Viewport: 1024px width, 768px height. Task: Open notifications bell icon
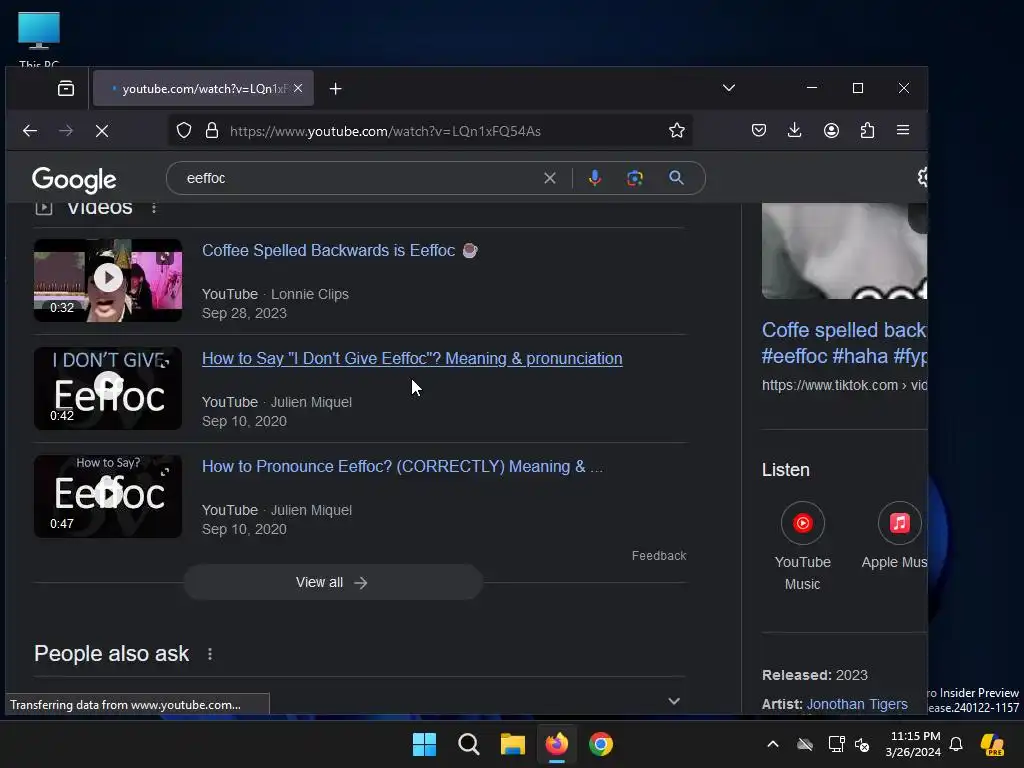[956, 744]
